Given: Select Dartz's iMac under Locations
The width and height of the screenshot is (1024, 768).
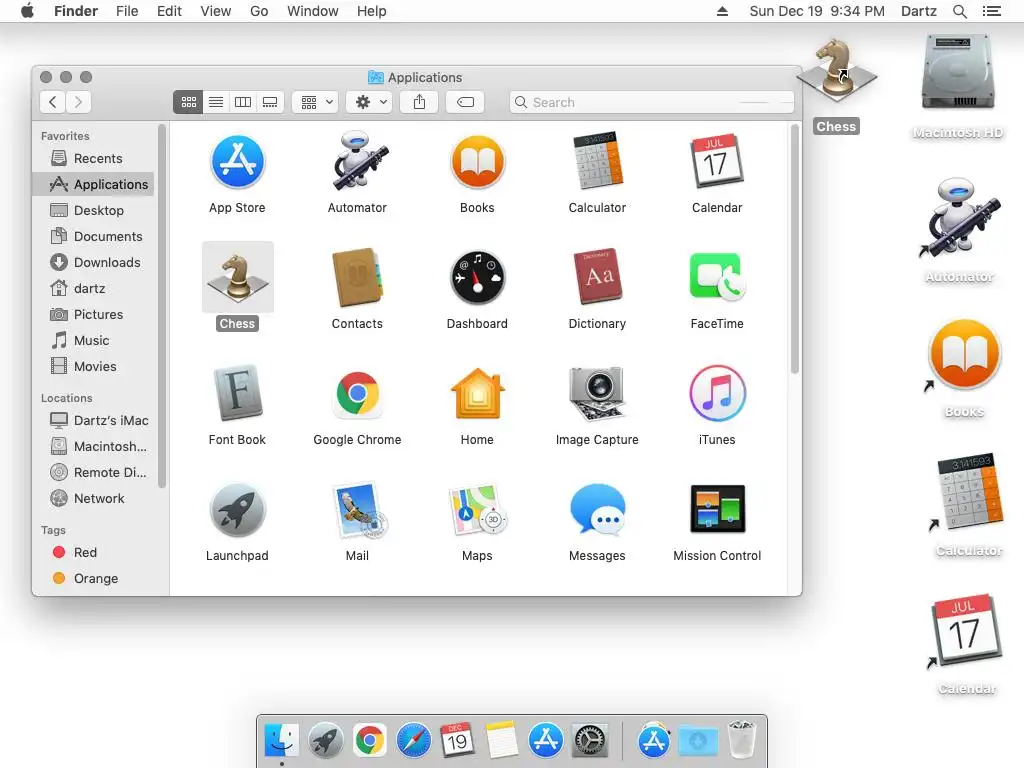Looking at the screenshot, I should coord(93,421).
